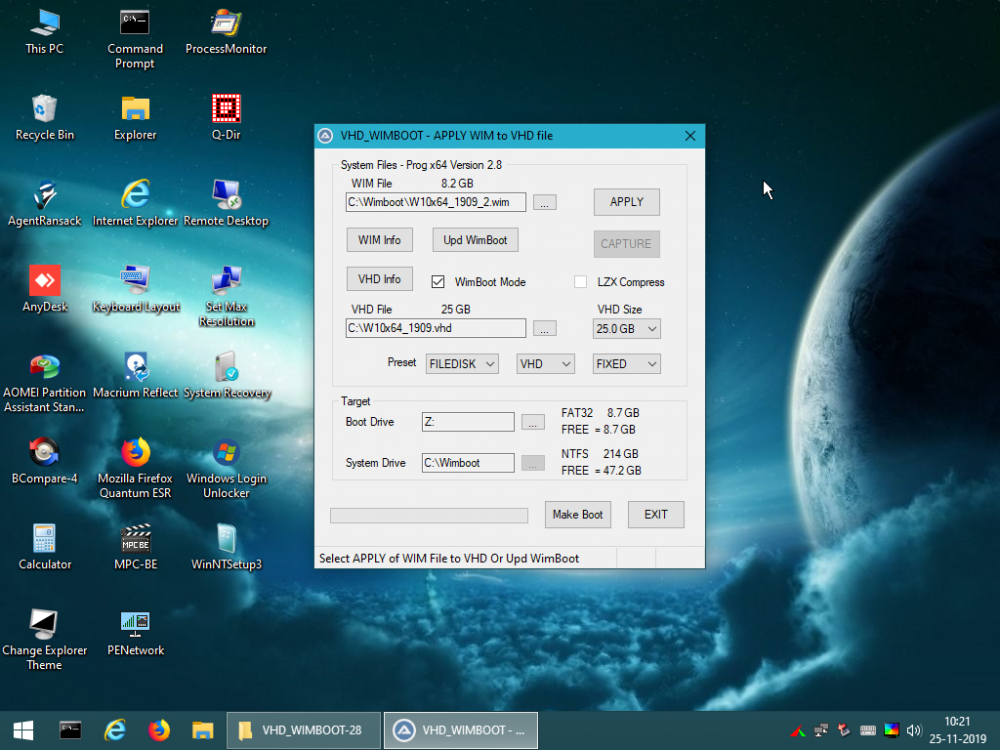Viewport: 1000px width, 750px height.
Task: Browse for a WIM file
Action: pos(544,201)
